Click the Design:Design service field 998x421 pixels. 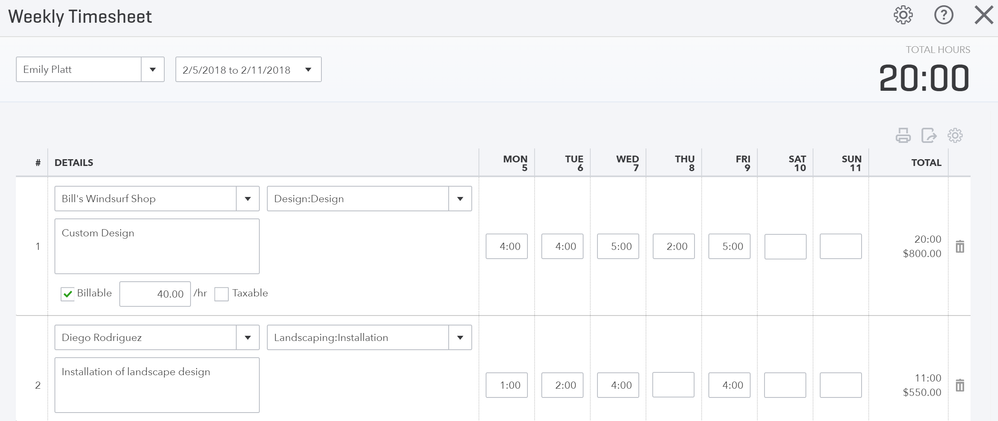358,199
